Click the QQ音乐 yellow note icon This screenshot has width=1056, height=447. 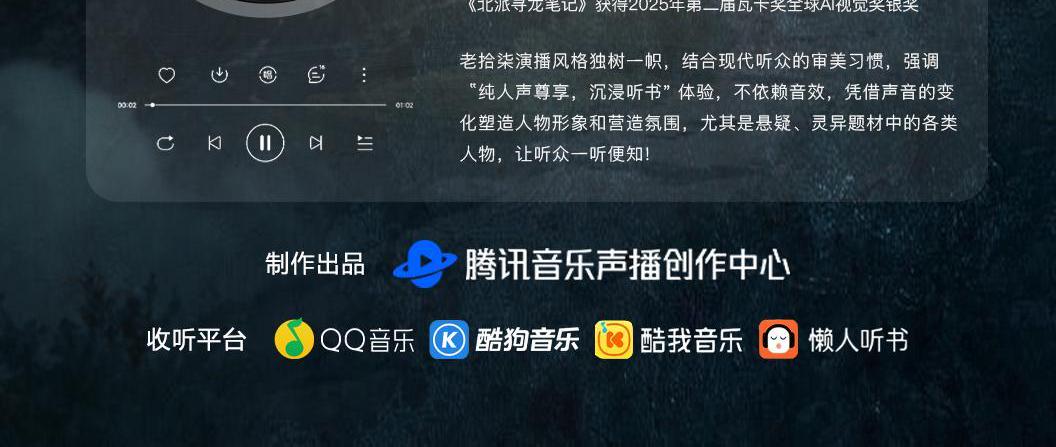[x=294, y=339]
